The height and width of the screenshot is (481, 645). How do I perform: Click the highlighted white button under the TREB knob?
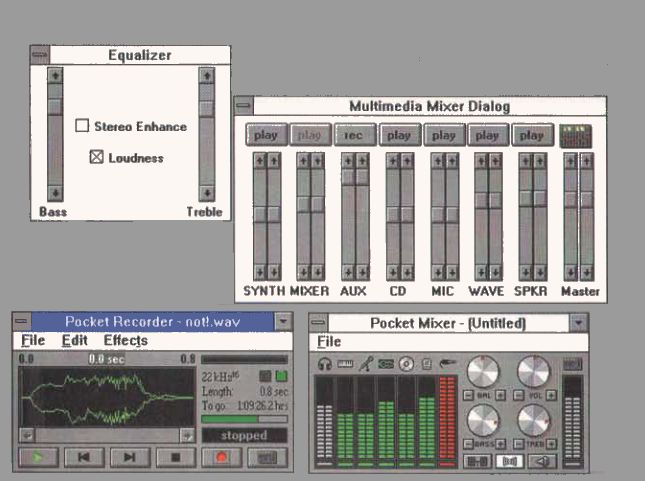[x=510, y=461]
